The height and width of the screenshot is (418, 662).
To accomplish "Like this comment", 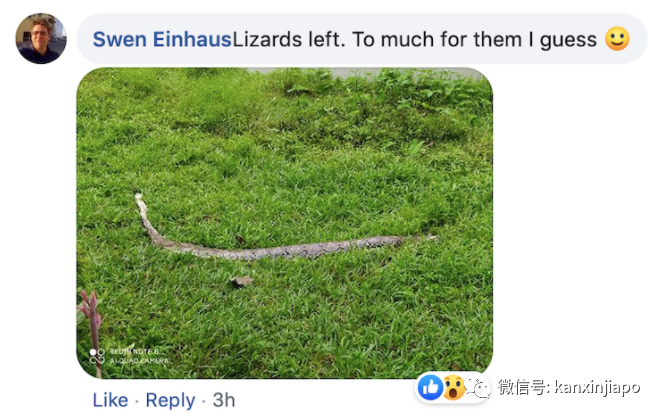I will point(110,400).
